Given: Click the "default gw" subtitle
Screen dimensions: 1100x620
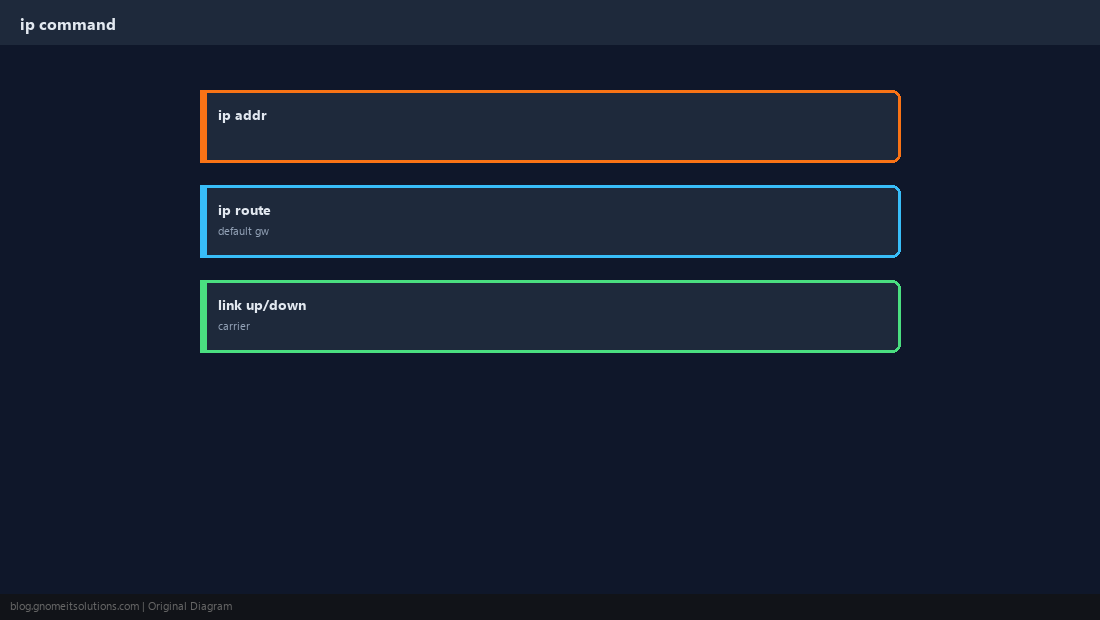Looking at the screenshot, I should 243,231.
